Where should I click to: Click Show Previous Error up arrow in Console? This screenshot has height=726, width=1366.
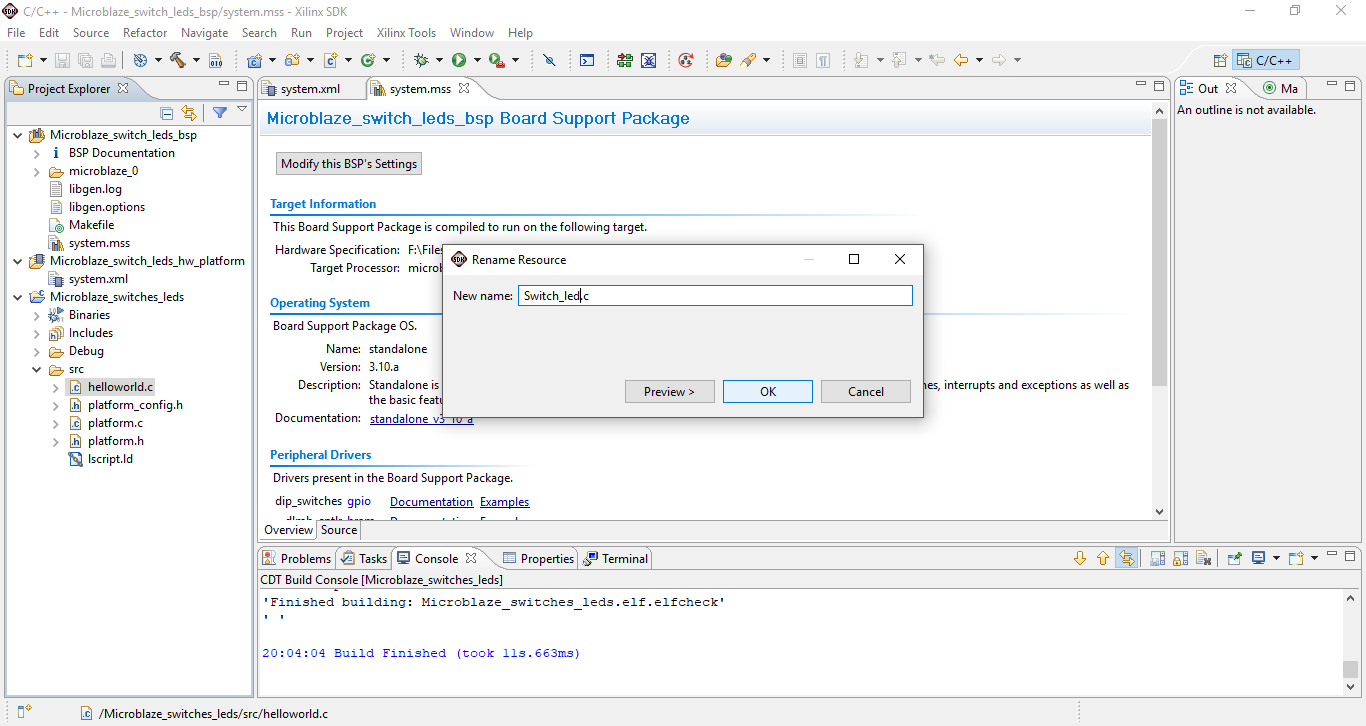1103,558
